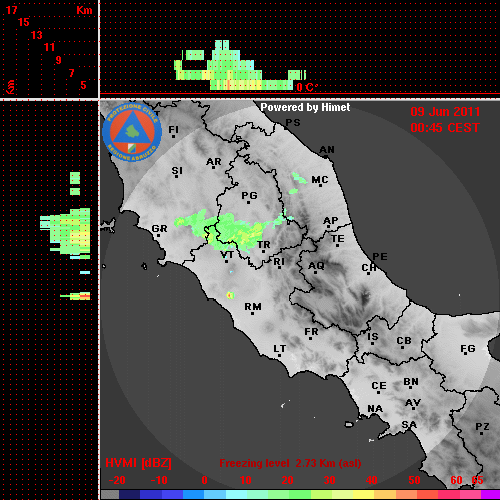This screenshot has height=500, width=500.
Task: Click the FI city label on the map
Action: click(x=173, y=129)
